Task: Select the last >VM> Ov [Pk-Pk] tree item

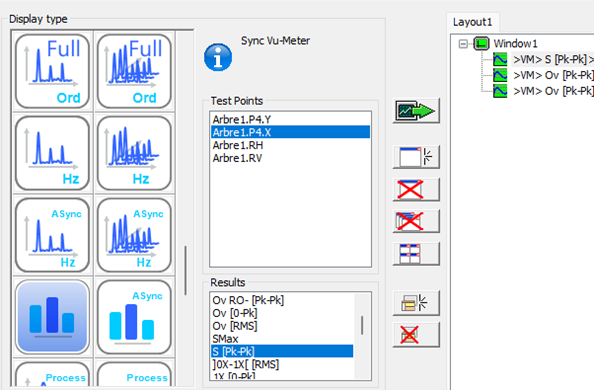Action: (x=553, y=91)
